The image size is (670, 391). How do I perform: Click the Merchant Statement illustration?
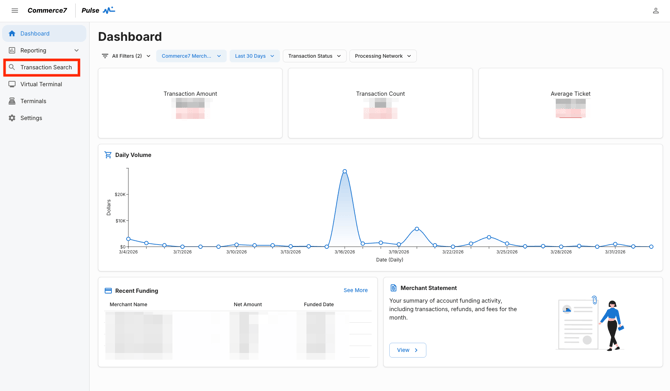click(592, 323)
